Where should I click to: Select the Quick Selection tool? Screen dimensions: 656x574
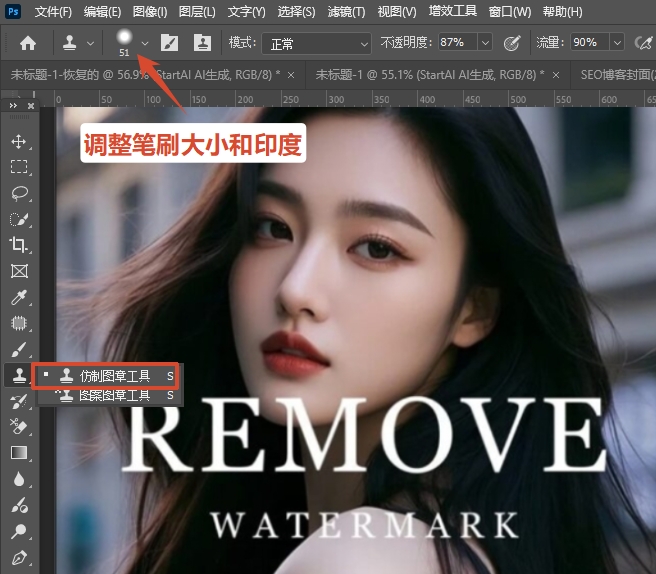tap(19, 219)
